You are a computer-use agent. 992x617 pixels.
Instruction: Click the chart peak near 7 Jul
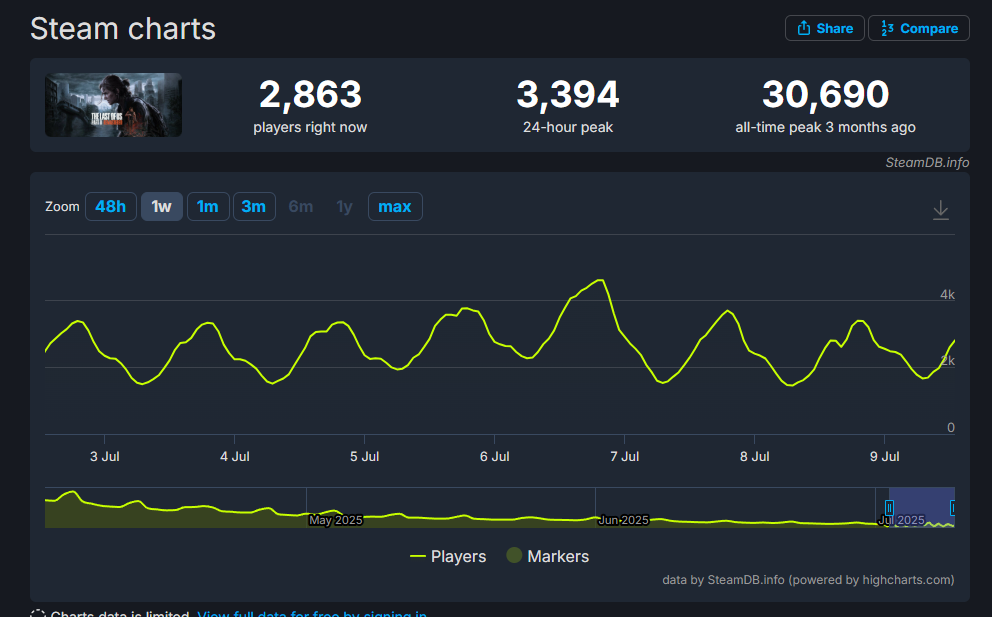[x=600, y=280]
